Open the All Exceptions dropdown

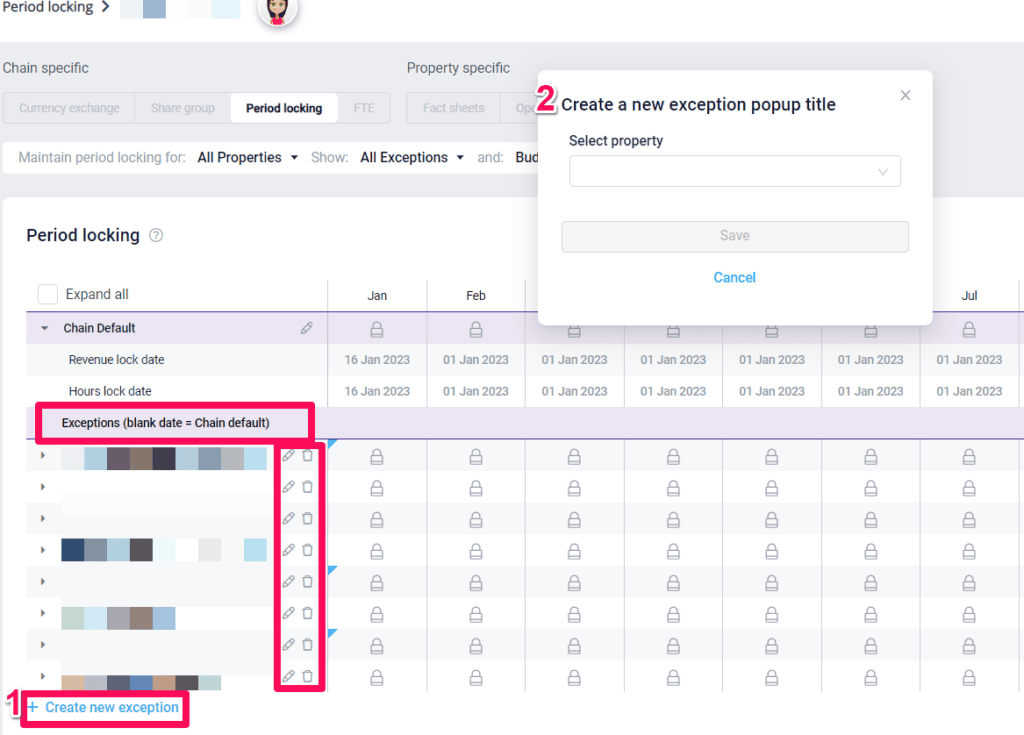pyautogui.click(x=412, y=157)
